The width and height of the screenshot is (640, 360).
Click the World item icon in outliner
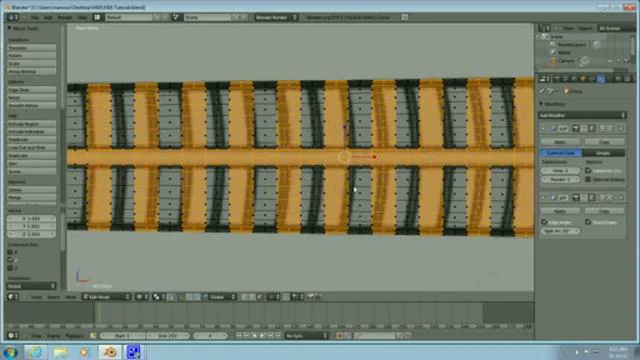[554, 52]
